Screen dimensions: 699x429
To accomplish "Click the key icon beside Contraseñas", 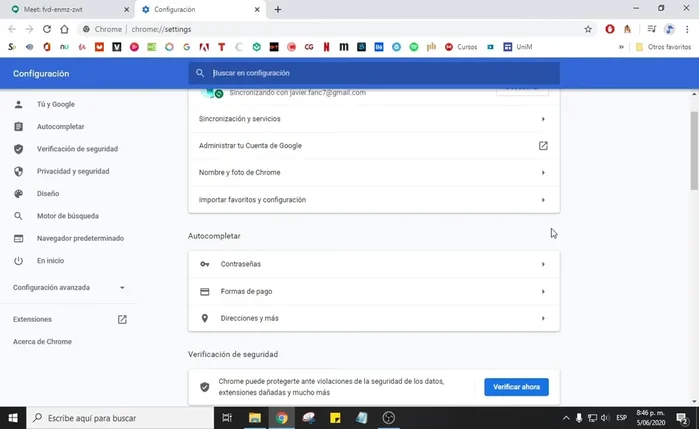I will click(x=205, y=264).
